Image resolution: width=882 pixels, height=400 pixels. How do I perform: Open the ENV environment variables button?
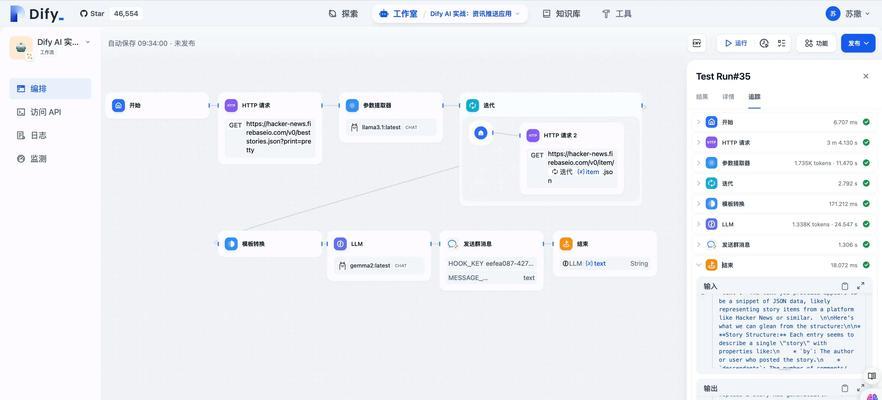coord(697,43)
